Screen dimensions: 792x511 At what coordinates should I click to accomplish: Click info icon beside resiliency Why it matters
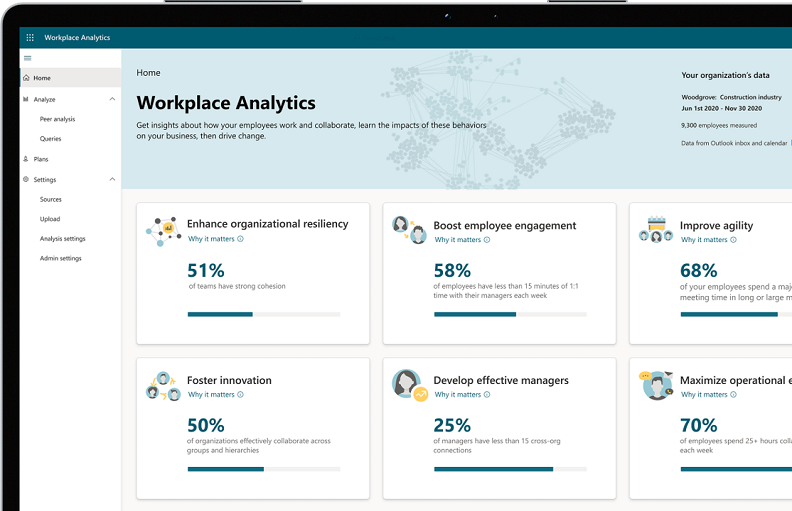[240, 239]
